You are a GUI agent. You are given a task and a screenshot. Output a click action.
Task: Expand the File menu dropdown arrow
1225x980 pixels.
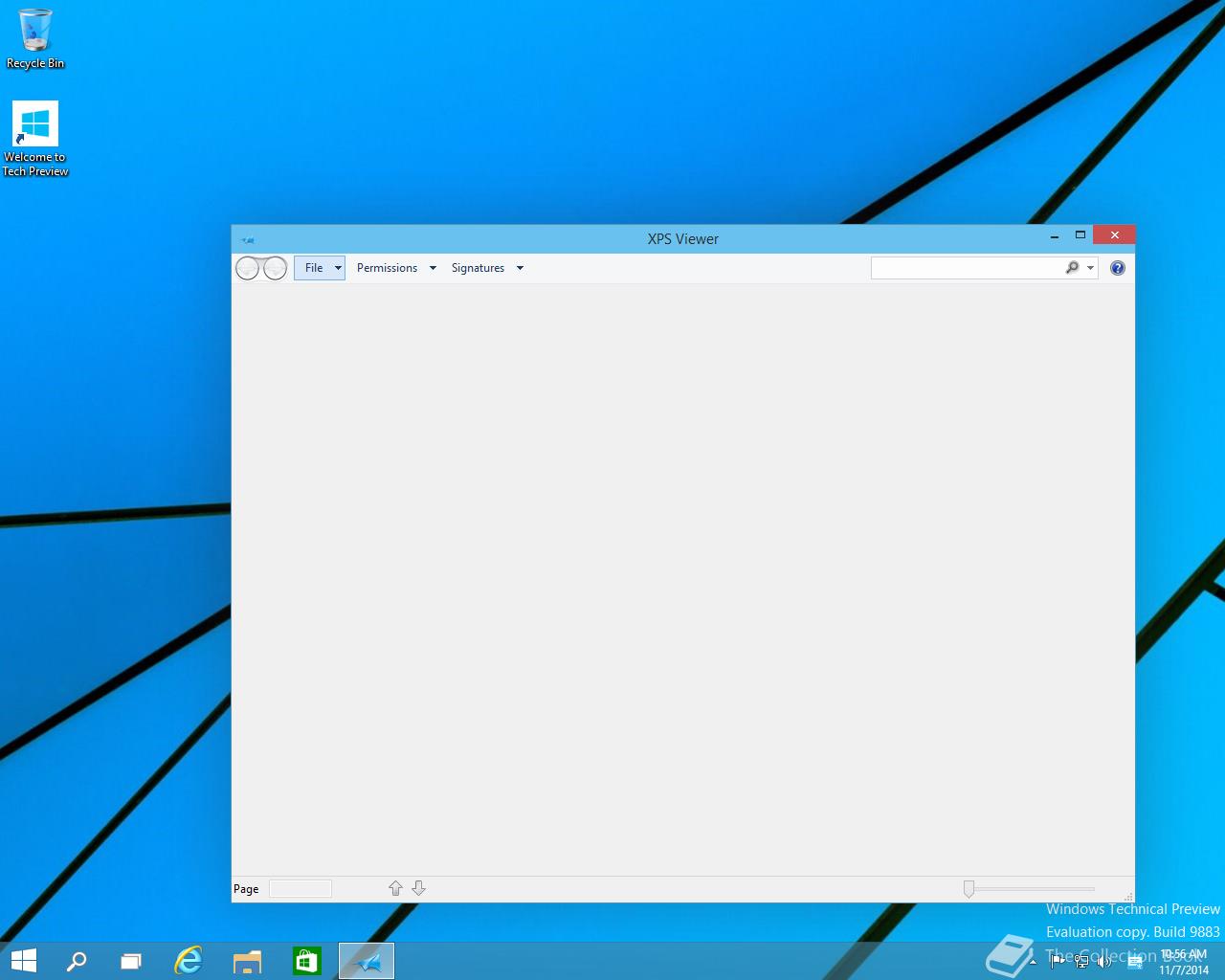338,268
